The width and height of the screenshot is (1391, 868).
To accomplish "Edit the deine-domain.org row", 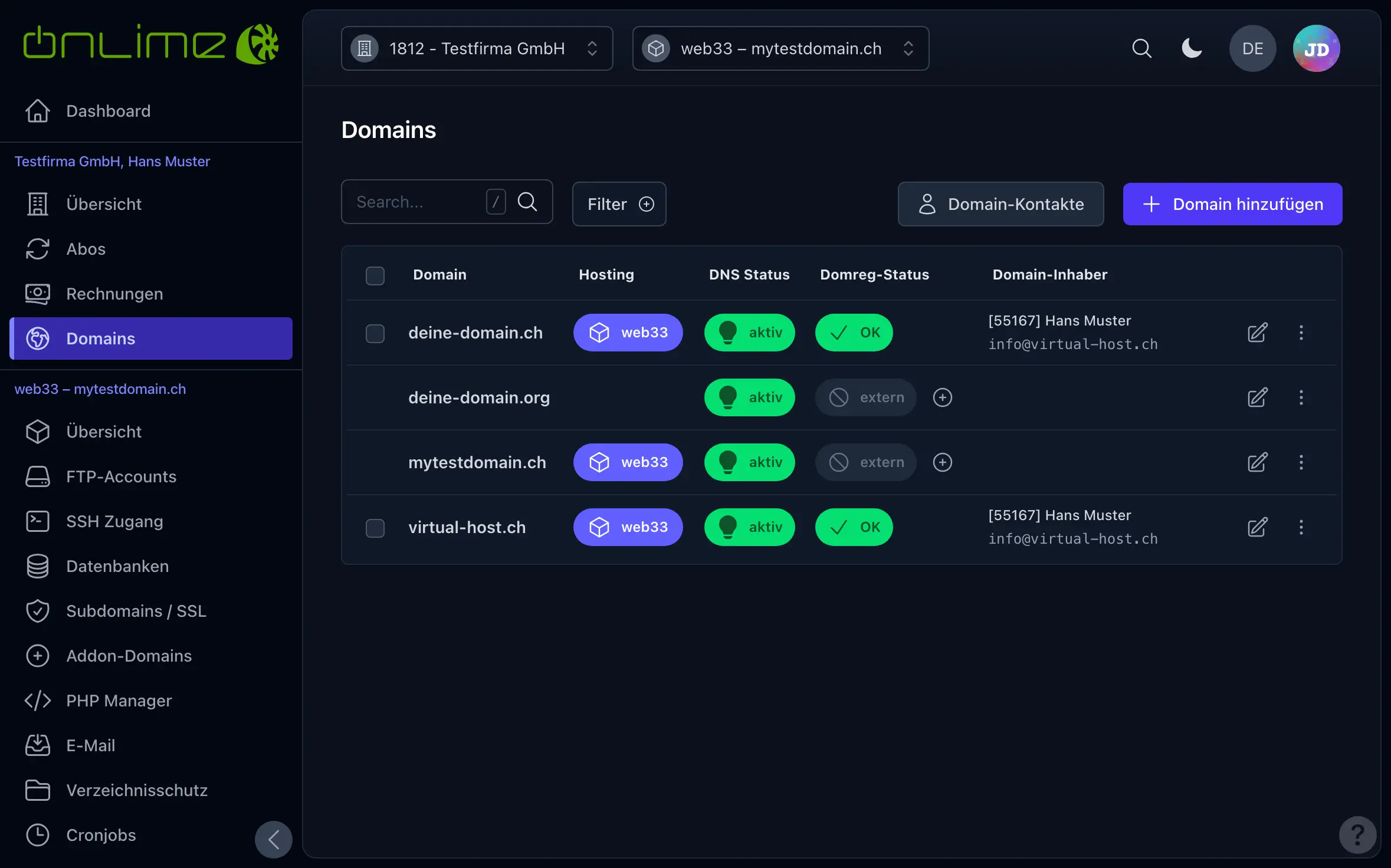I will coord(1257,397).
